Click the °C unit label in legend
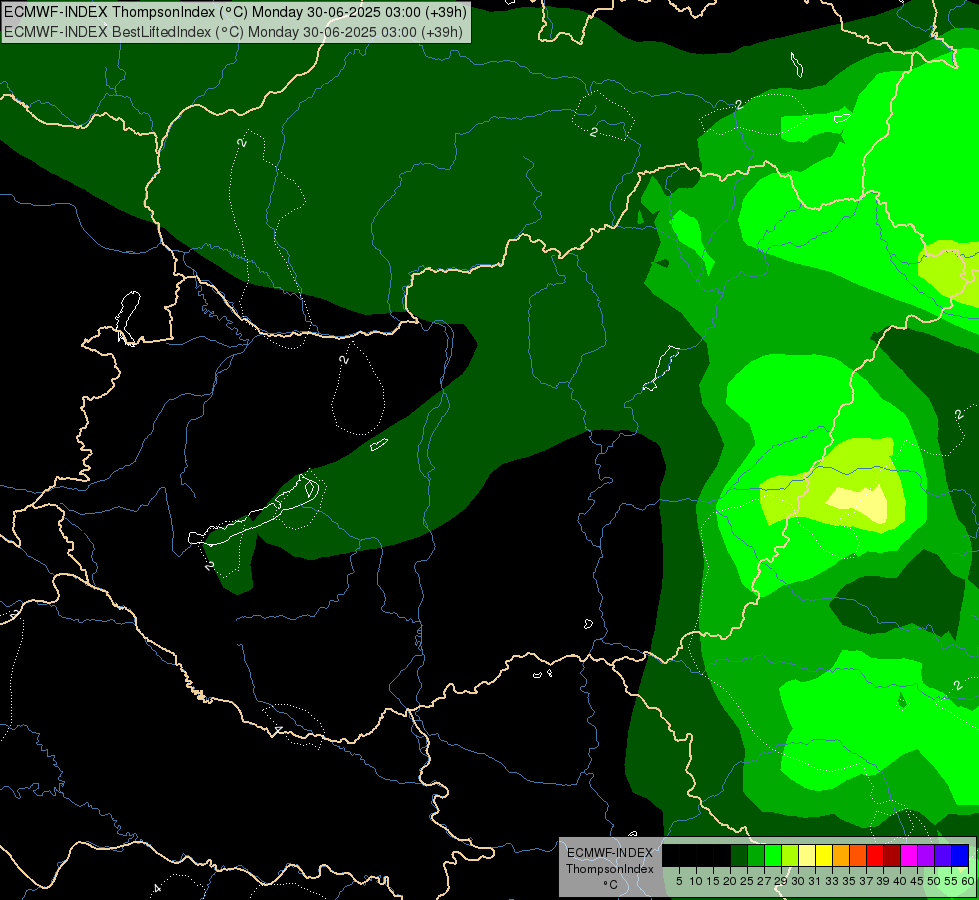This screenshot has width=979, height=900. (x=611, y=885)
